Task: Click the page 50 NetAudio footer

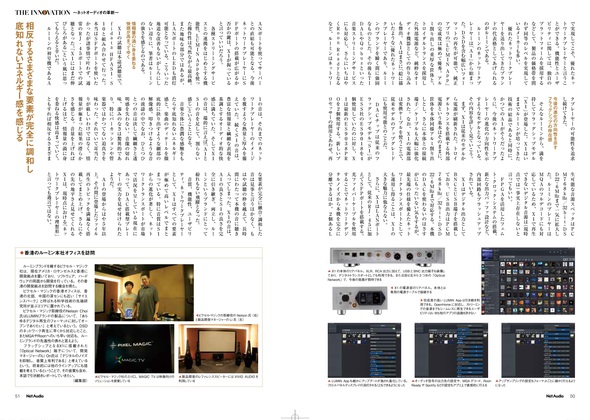Action: tap(561, 396)
